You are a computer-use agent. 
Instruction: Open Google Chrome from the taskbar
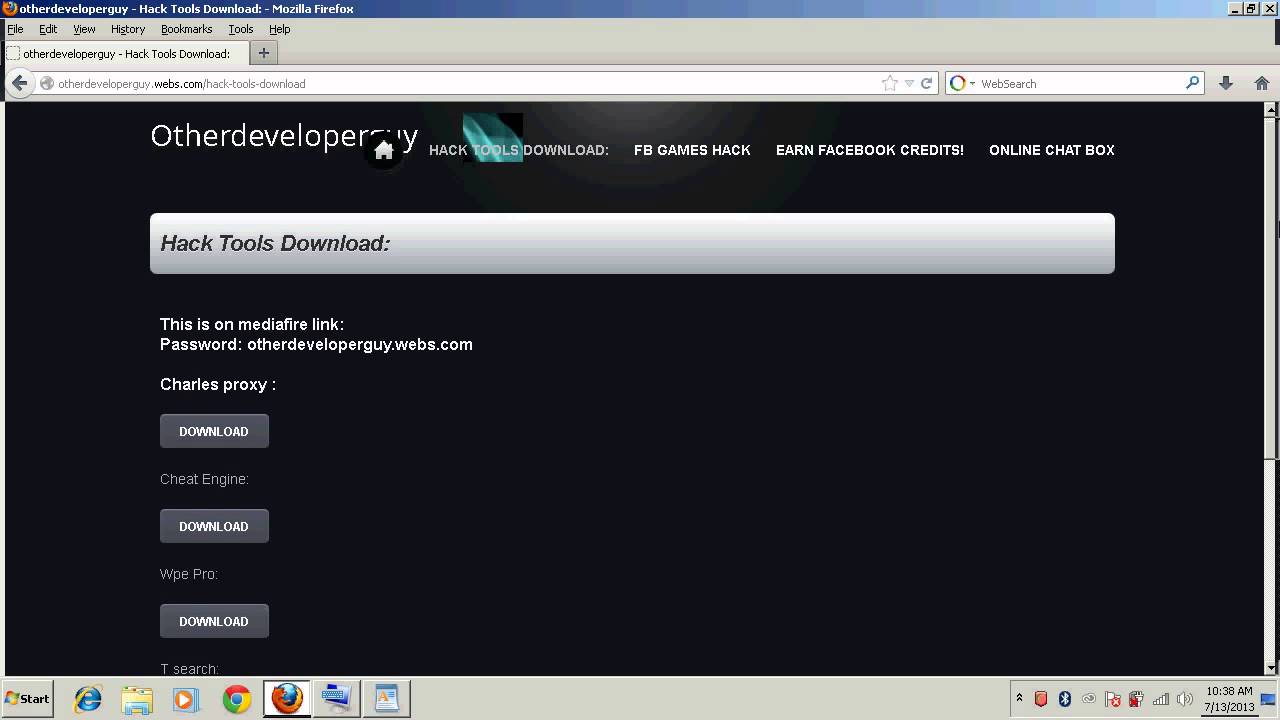click(237, 698)
